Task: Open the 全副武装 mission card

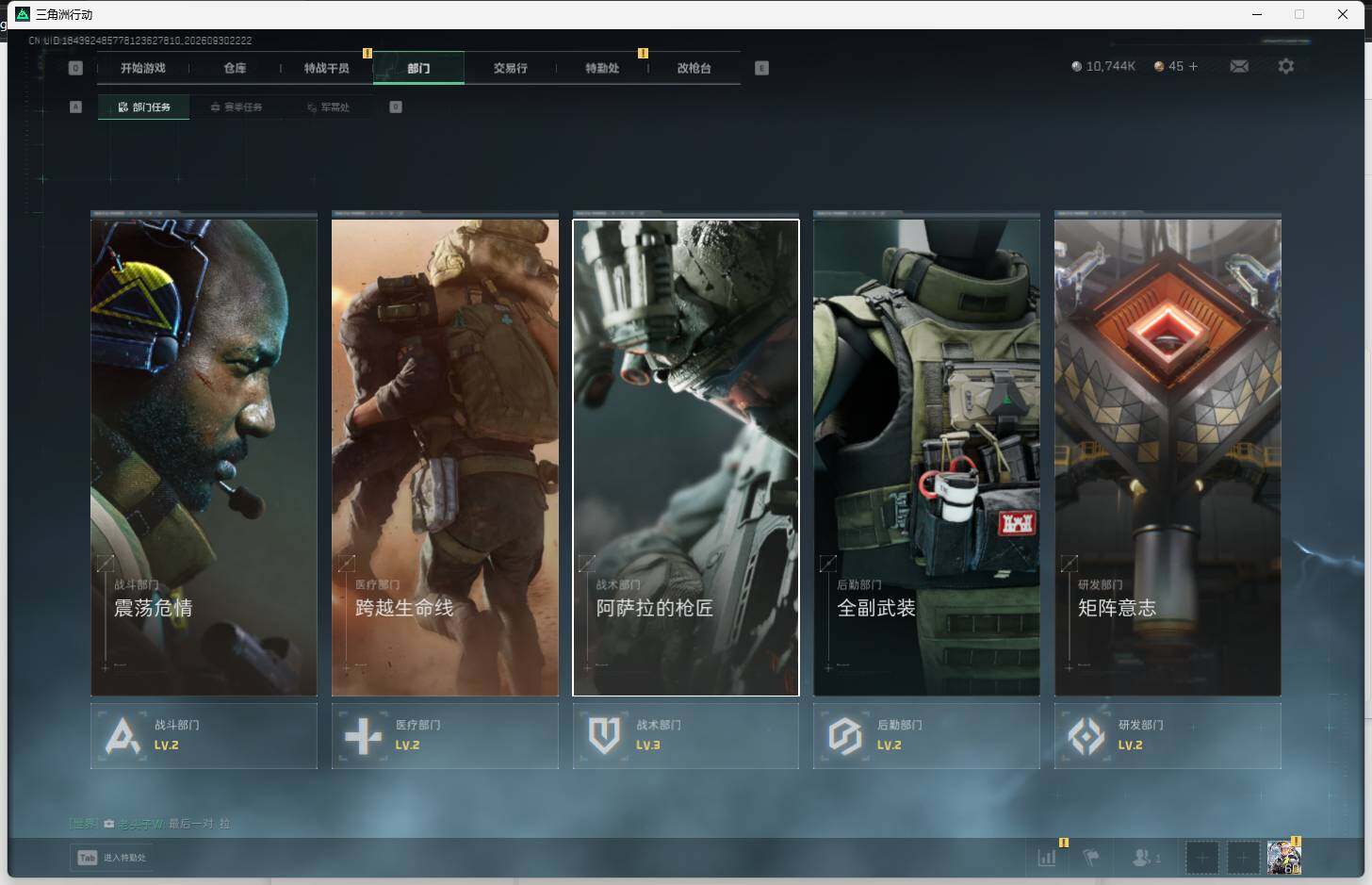Action: [926, 457]
